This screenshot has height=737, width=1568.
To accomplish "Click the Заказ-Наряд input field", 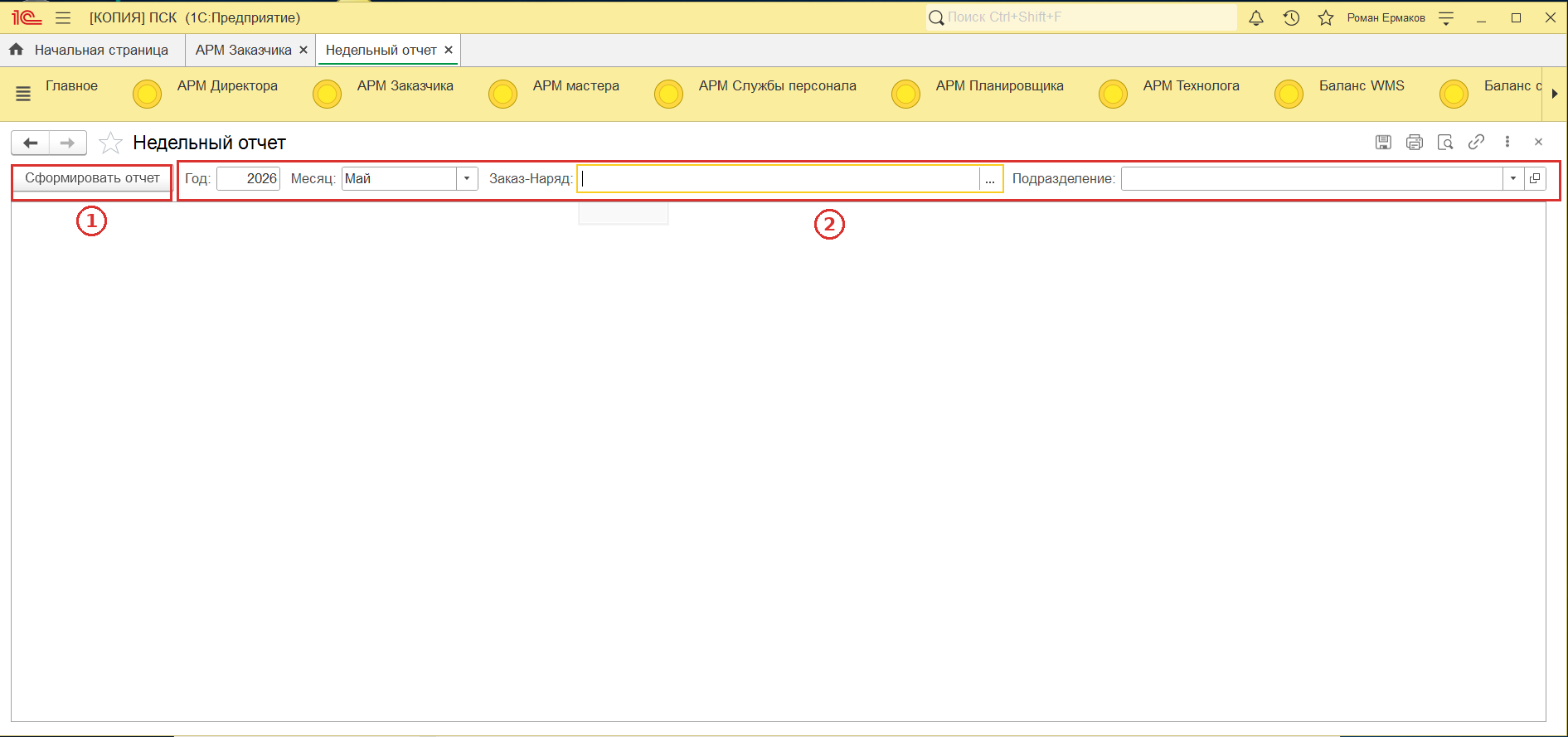I will point(779,179).
